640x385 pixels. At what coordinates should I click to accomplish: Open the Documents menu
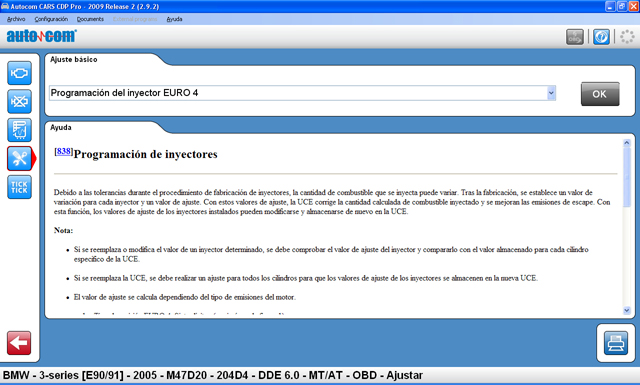[x=90, y=19]
